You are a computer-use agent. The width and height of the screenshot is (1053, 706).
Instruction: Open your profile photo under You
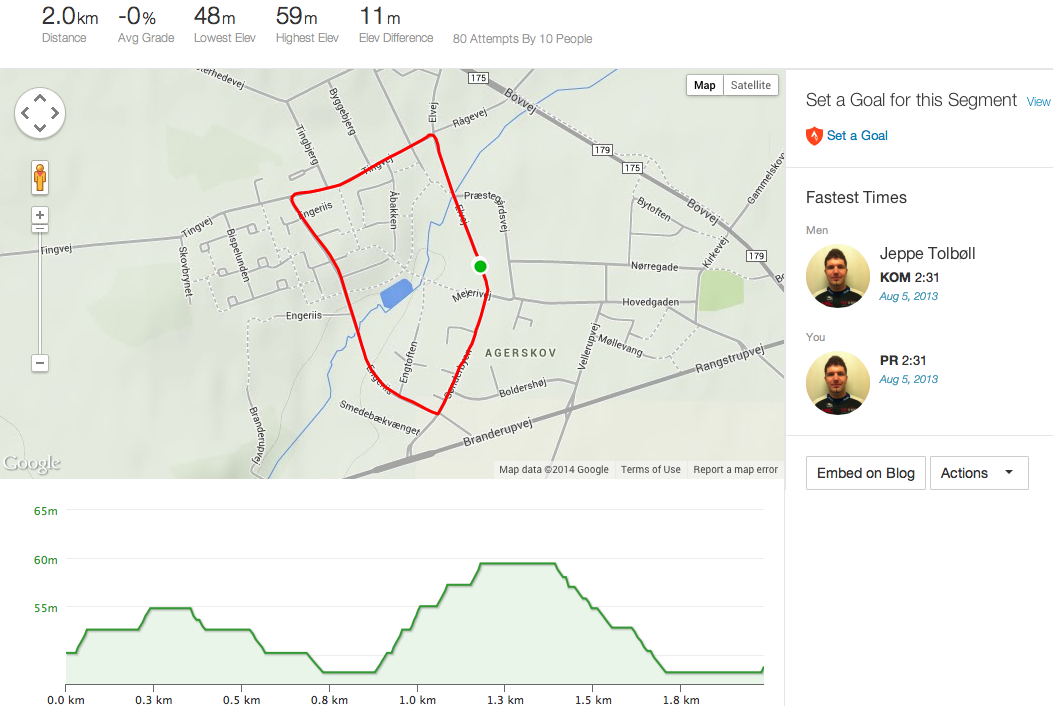(x=837, y=382)
